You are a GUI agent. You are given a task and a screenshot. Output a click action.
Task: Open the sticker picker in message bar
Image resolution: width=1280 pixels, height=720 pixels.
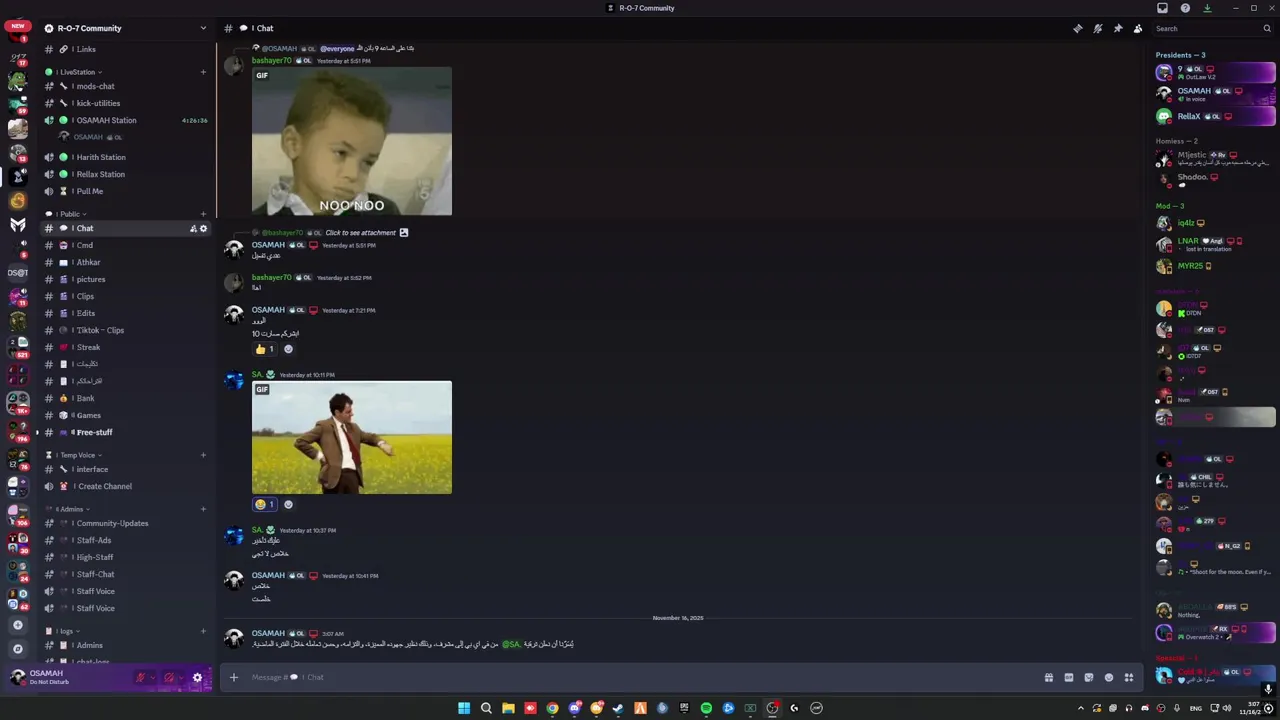[x=1089, y=677]
